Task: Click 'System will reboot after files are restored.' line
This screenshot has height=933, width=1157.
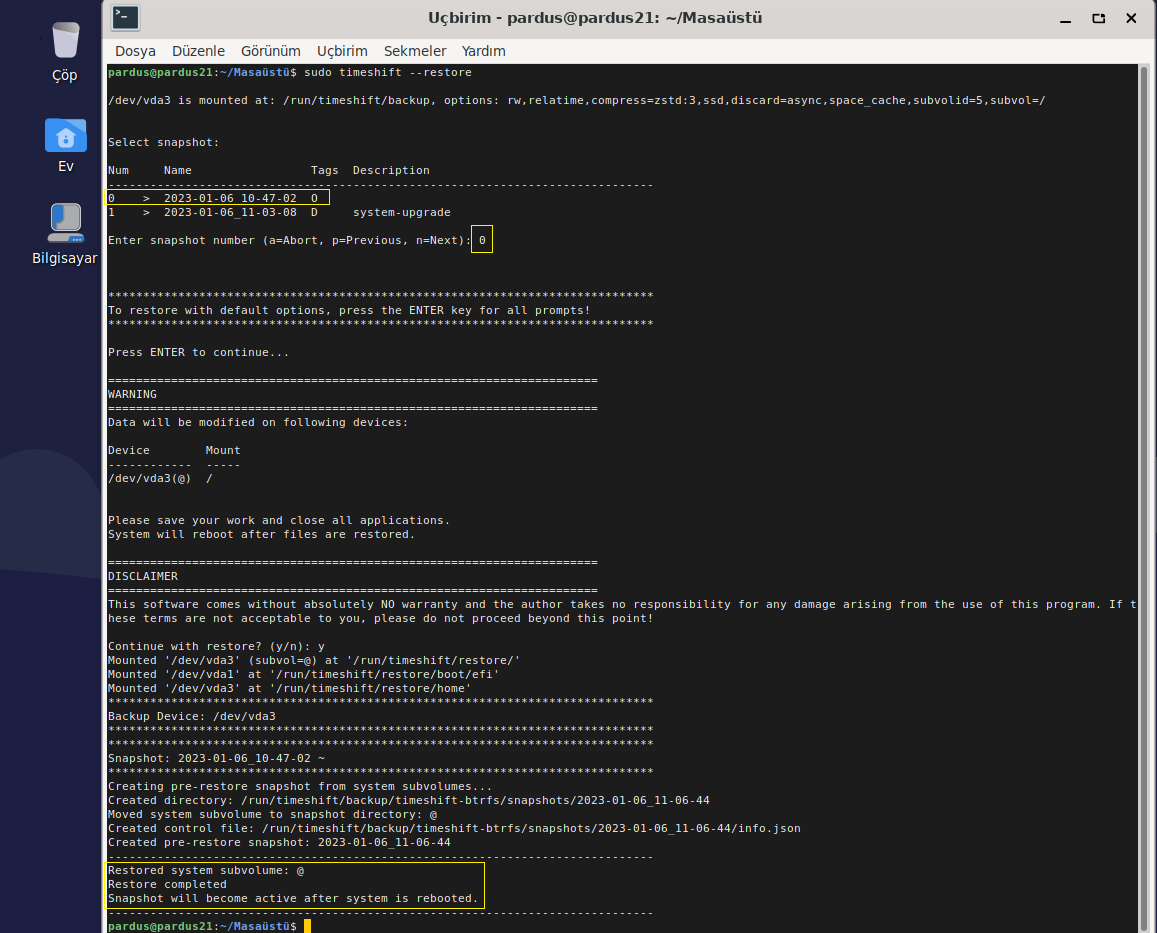Action: 261,534
